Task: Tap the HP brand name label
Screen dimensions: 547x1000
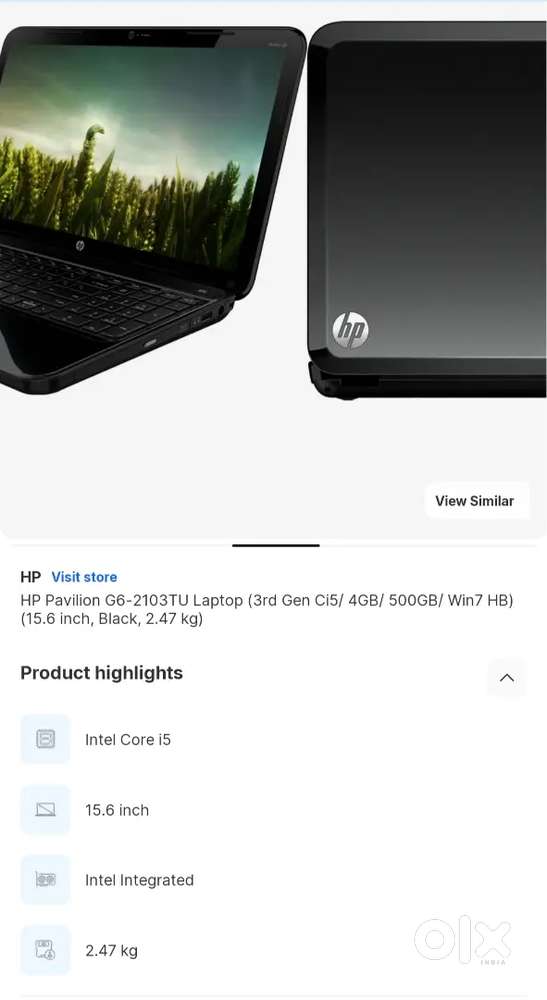Action: click(x=31, y=577)
